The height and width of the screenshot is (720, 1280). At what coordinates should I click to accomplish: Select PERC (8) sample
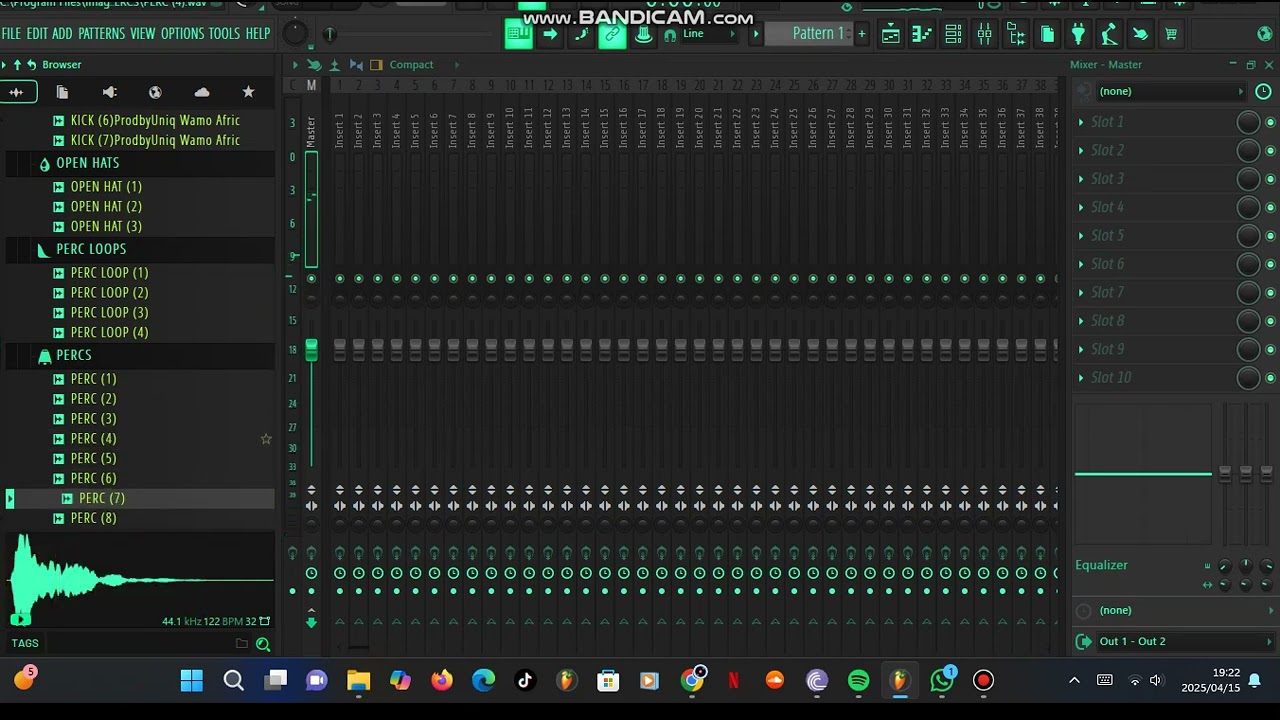pos(93,518)
